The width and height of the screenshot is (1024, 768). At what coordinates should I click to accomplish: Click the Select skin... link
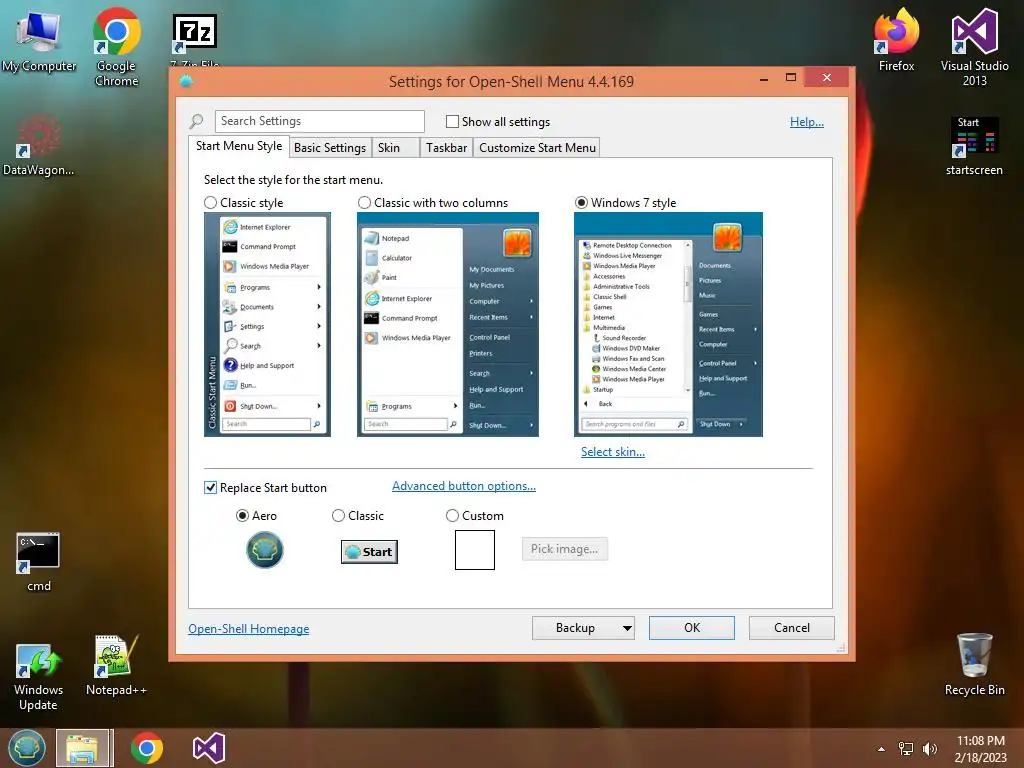tap(613, 452)
